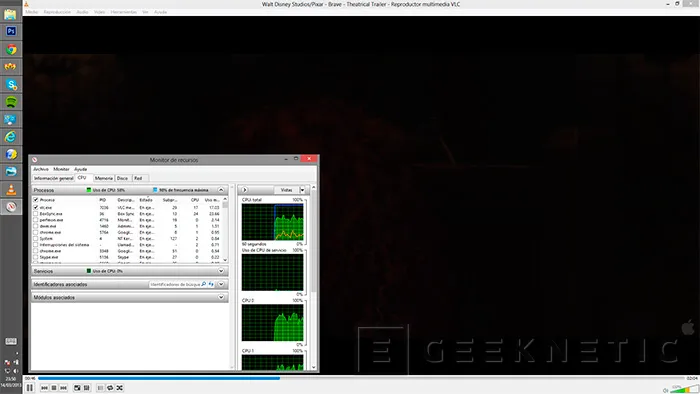Toggle the select-all Proceso header checkbox
This screenshot has width=700, height=394.
coord(36,200)
